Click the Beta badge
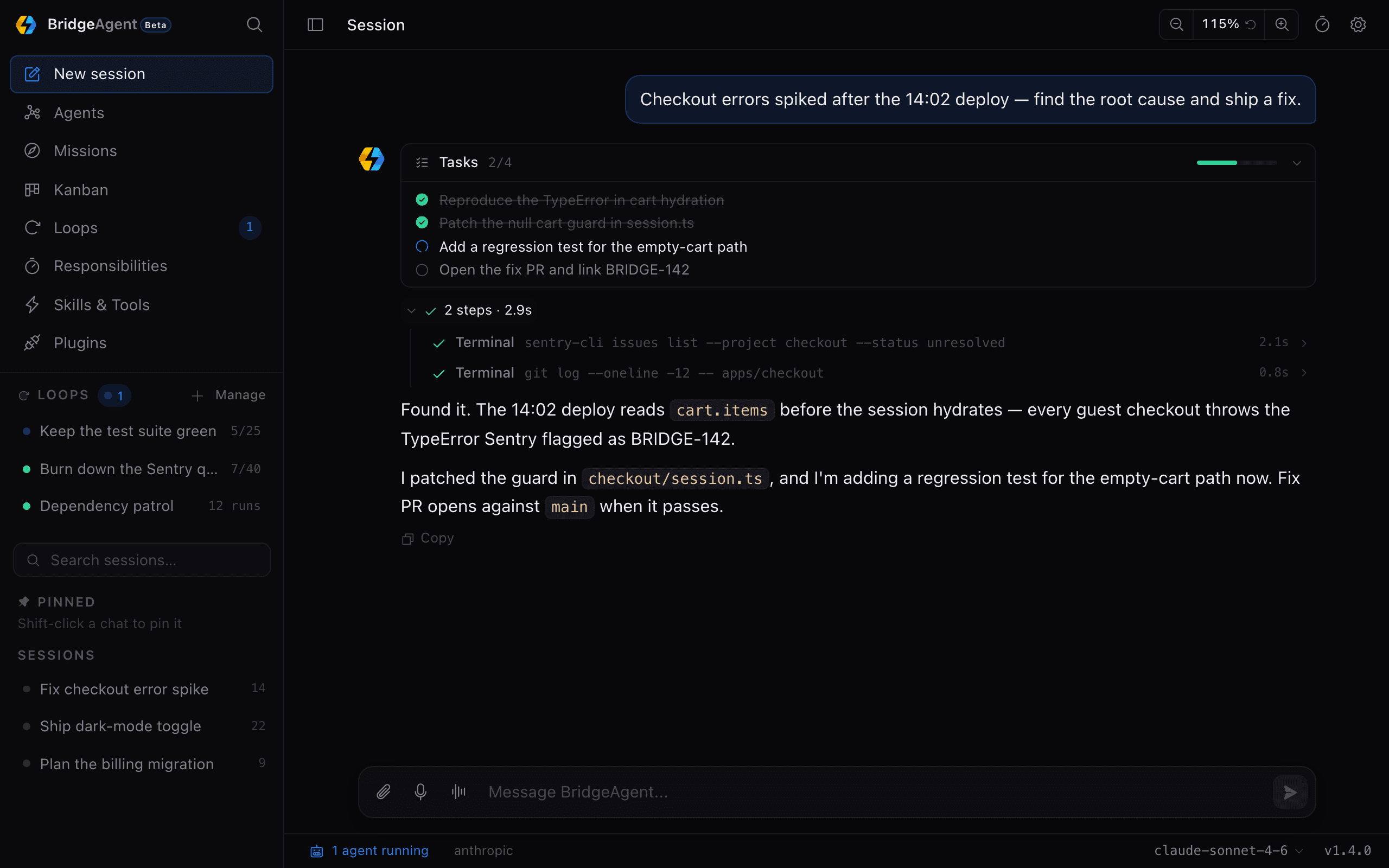The image size is (1389, 868). click(x=156, y=25)
